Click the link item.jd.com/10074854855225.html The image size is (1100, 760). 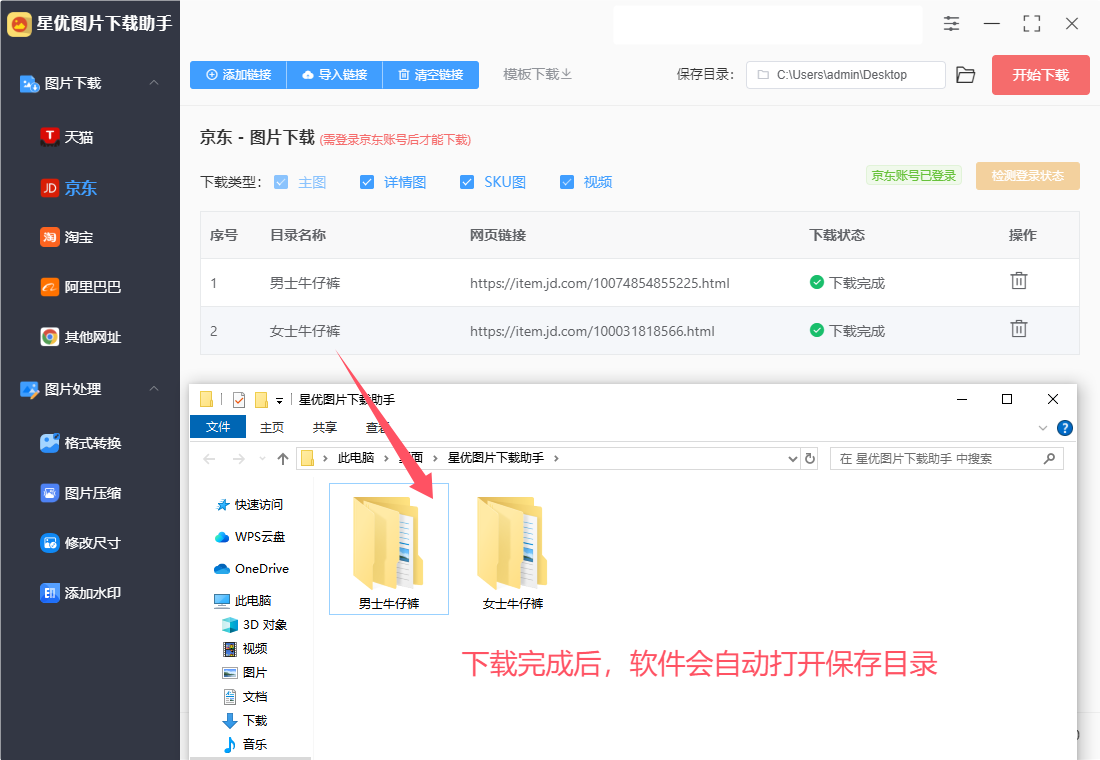click(600, 283)
